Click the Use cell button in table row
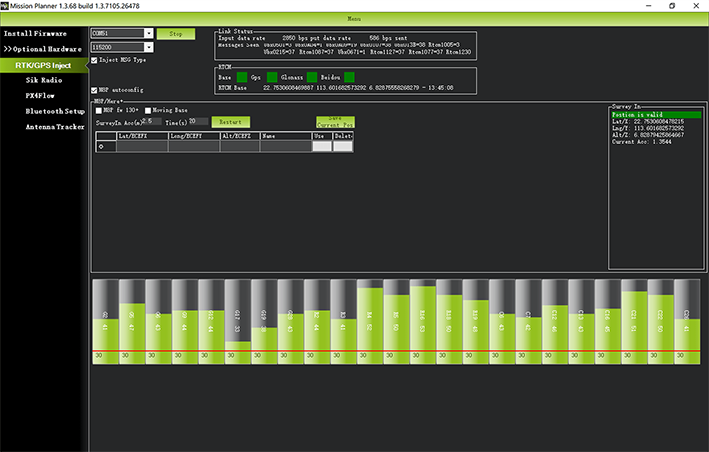 pos(322,146)
